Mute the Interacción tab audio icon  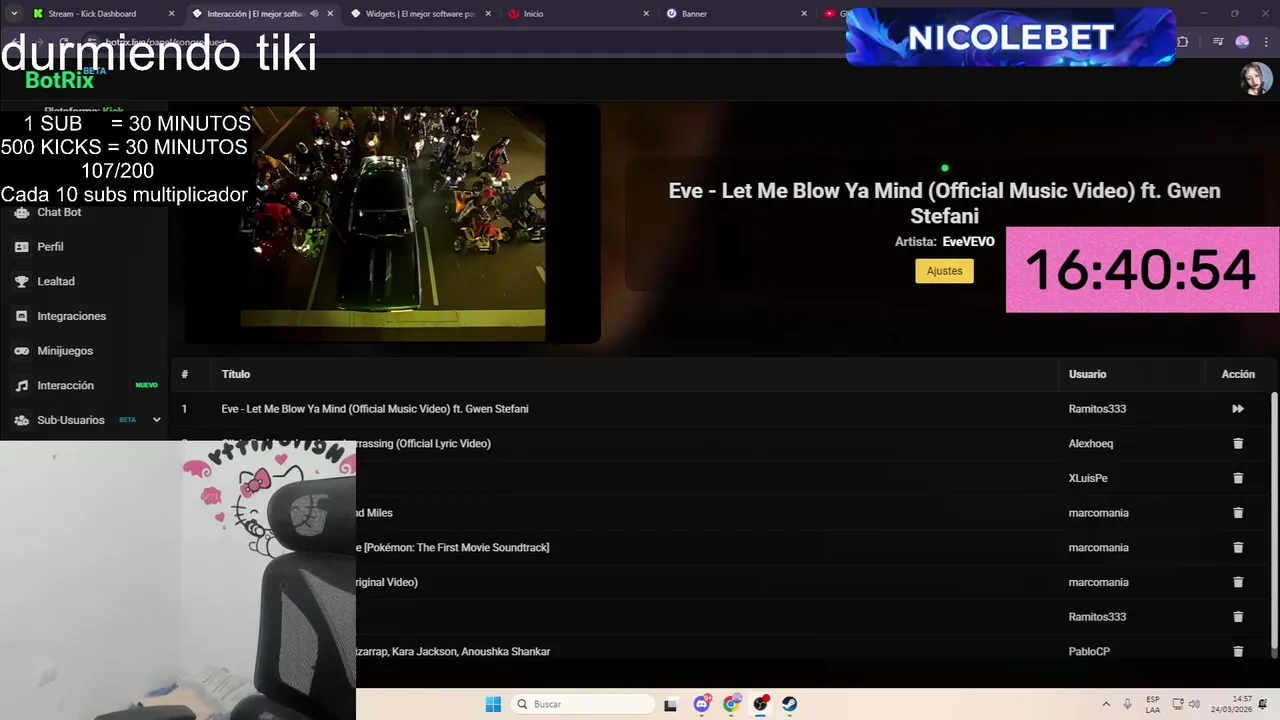coord(314,14)
